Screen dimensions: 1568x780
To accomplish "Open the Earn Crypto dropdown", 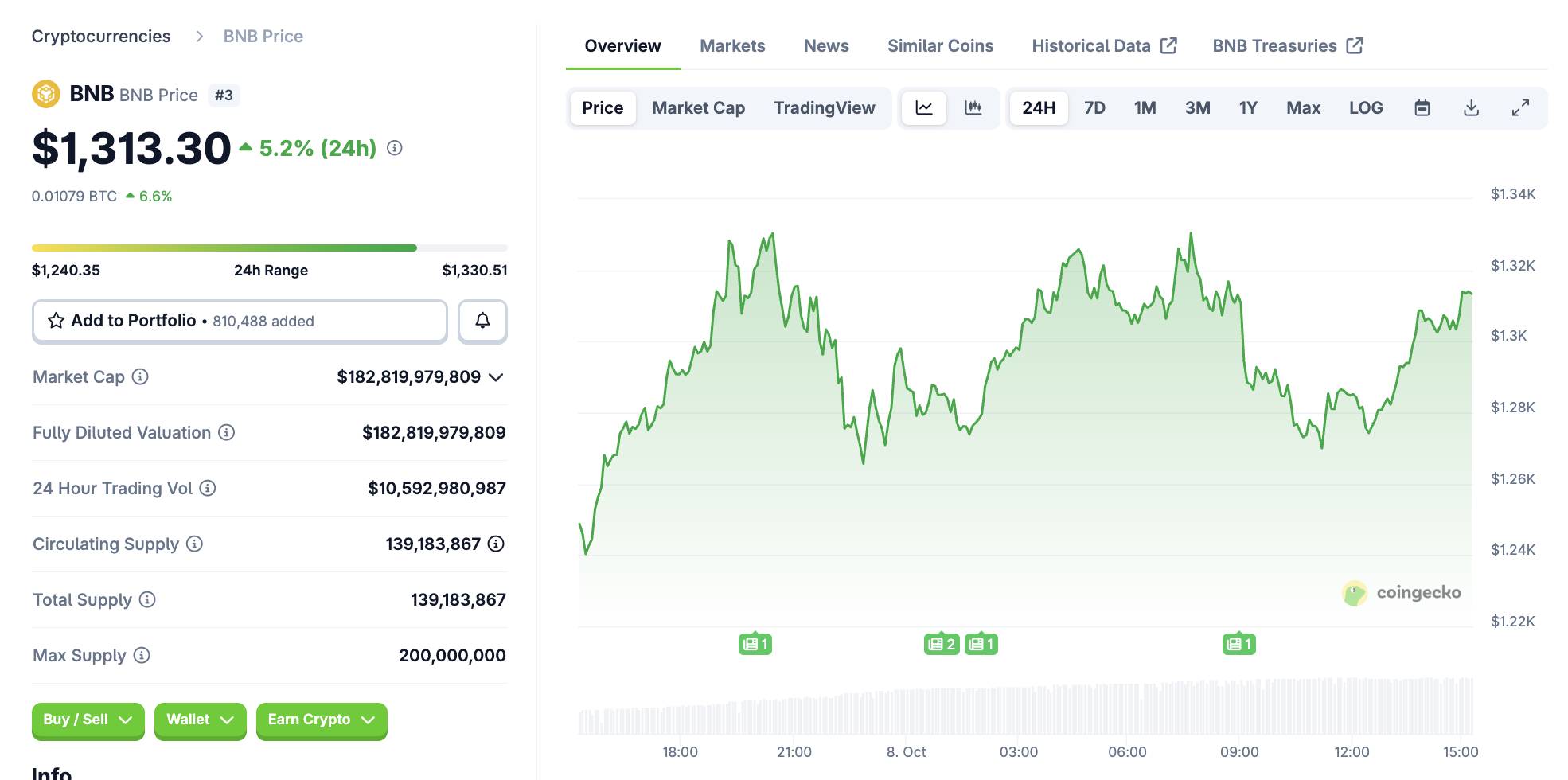I will (321, 720).
